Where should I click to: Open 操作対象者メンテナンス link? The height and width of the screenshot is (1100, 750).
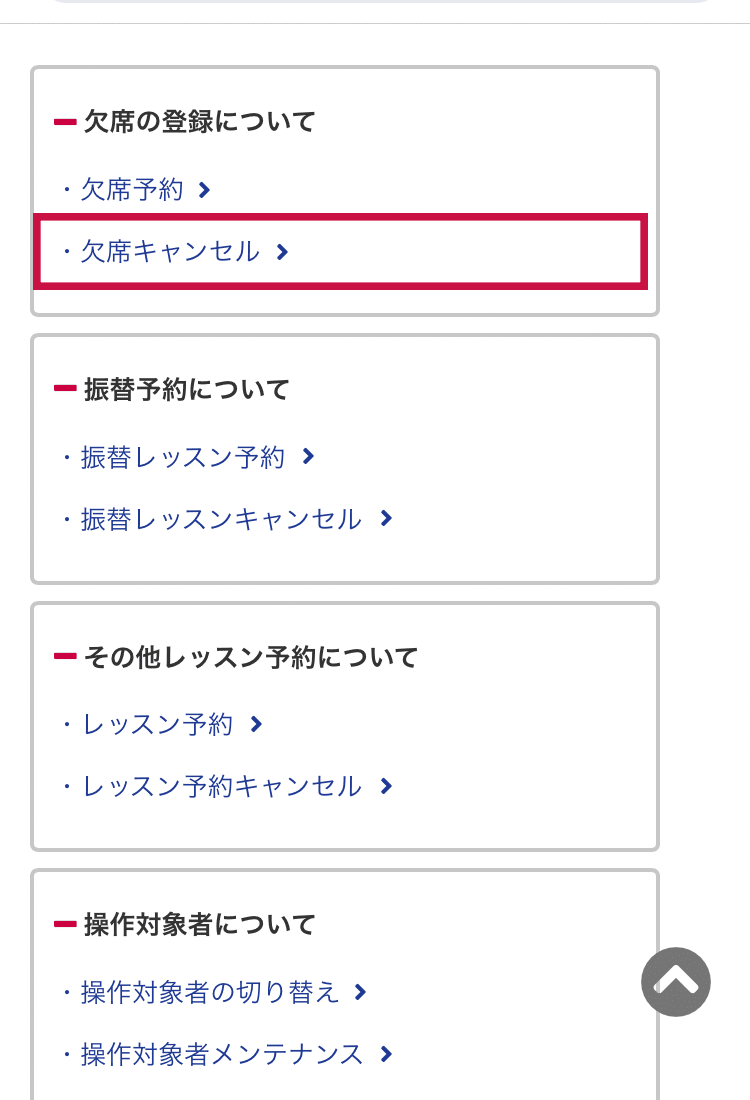222,1054
